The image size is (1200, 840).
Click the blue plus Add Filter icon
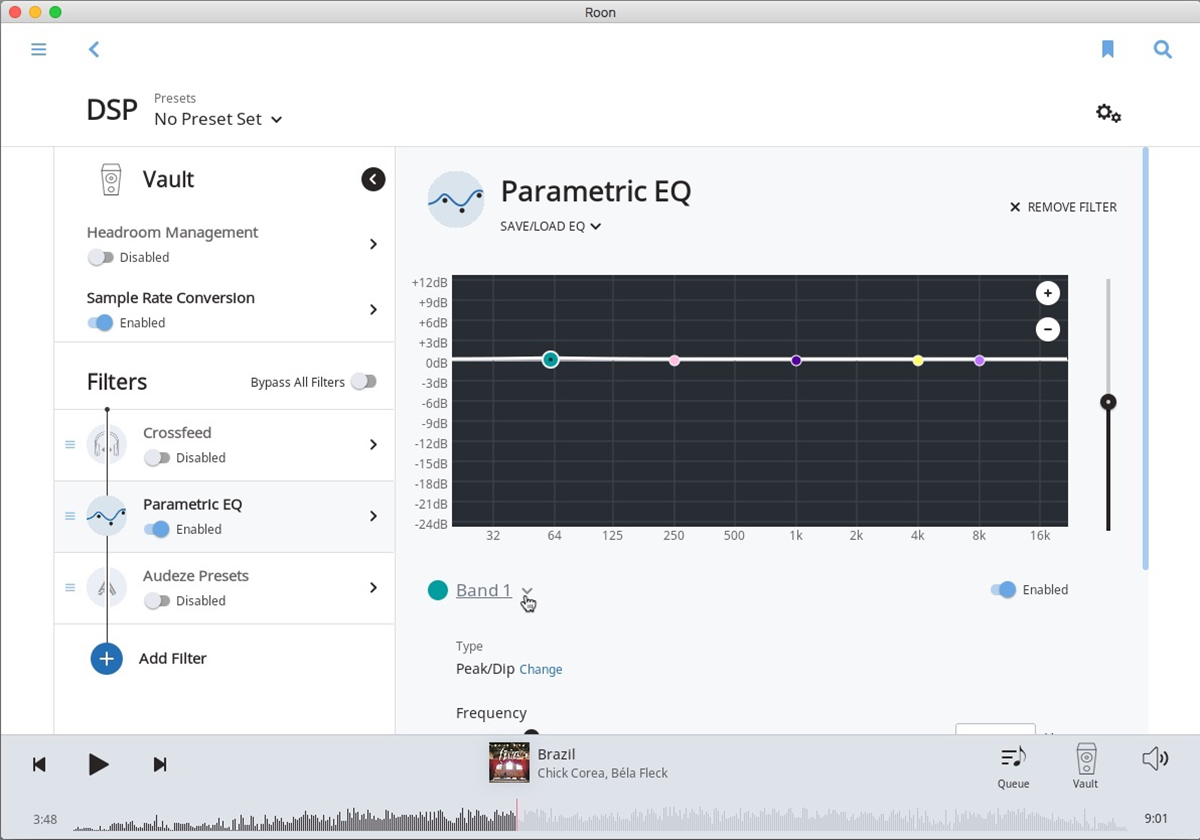pyautogui.click(x=106, y=658)
